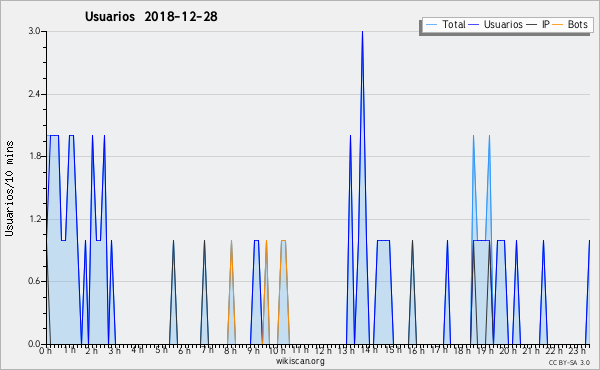Click the Usuarios/10 mins axis label
The width and height of the screenshot is (600, 370).
tap(9, 189)
